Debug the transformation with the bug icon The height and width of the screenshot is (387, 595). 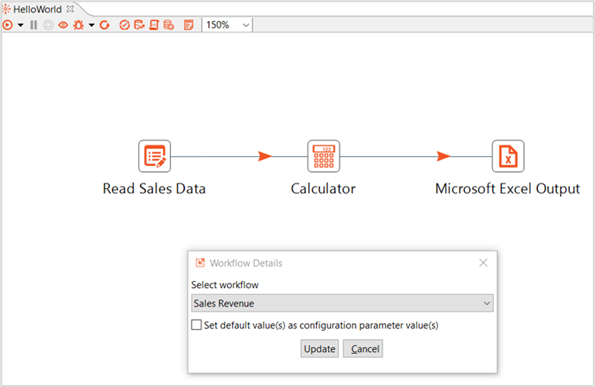pos(79,25)
